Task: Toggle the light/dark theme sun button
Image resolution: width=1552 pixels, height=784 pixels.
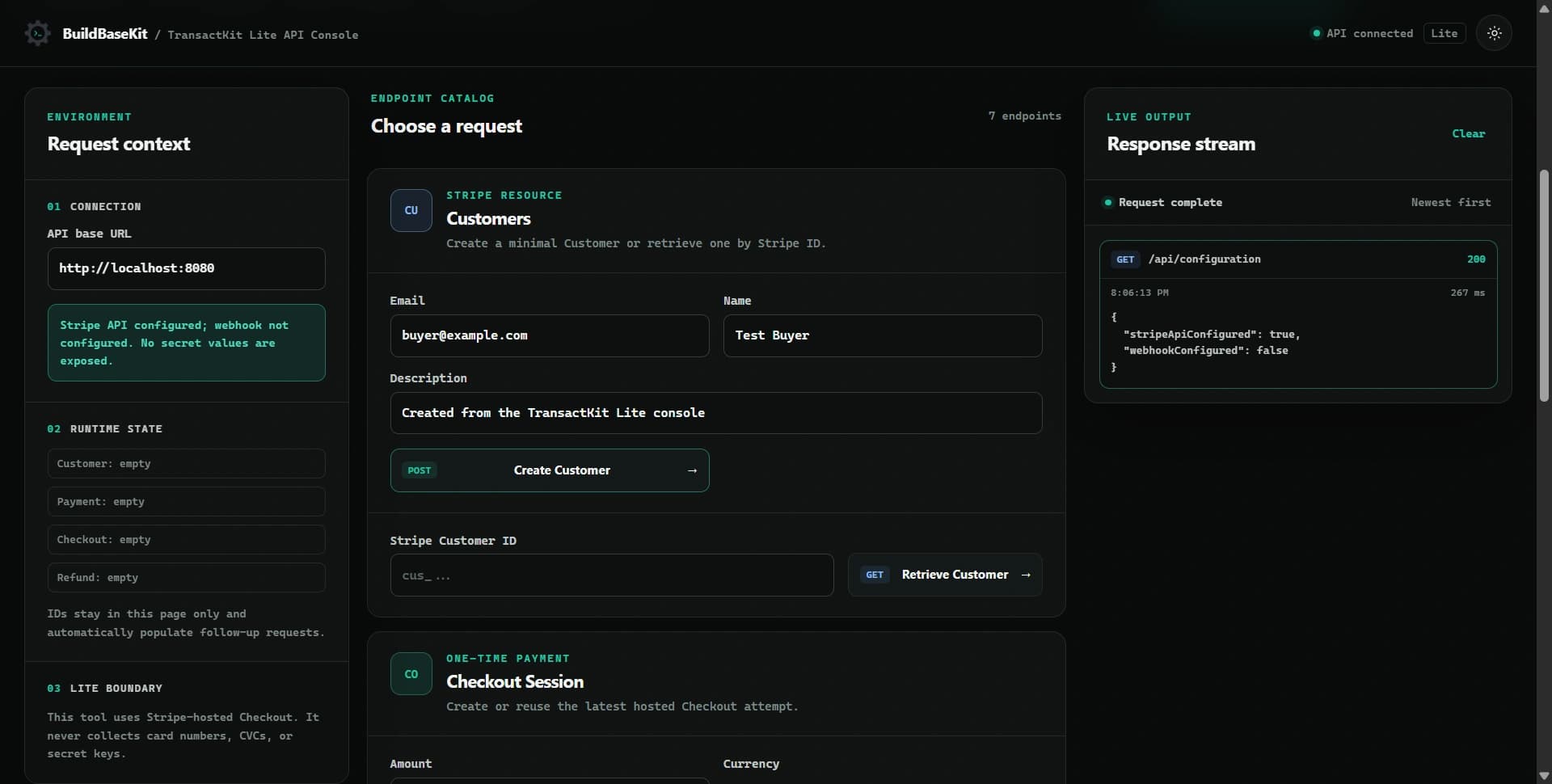Action: [x=1494, y=33]
